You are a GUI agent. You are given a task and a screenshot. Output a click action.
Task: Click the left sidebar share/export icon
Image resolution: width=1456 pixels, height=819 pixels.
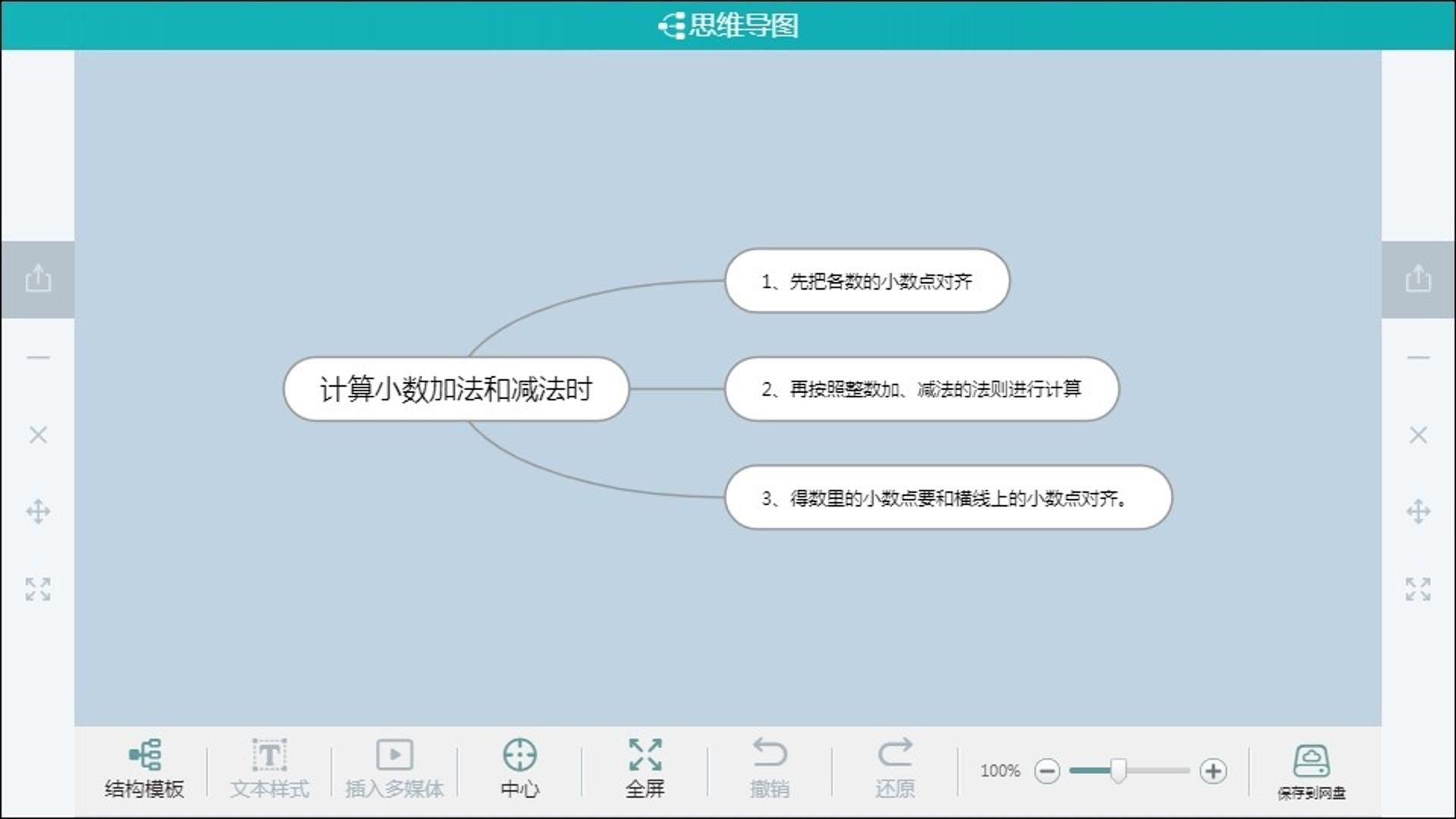38,278
